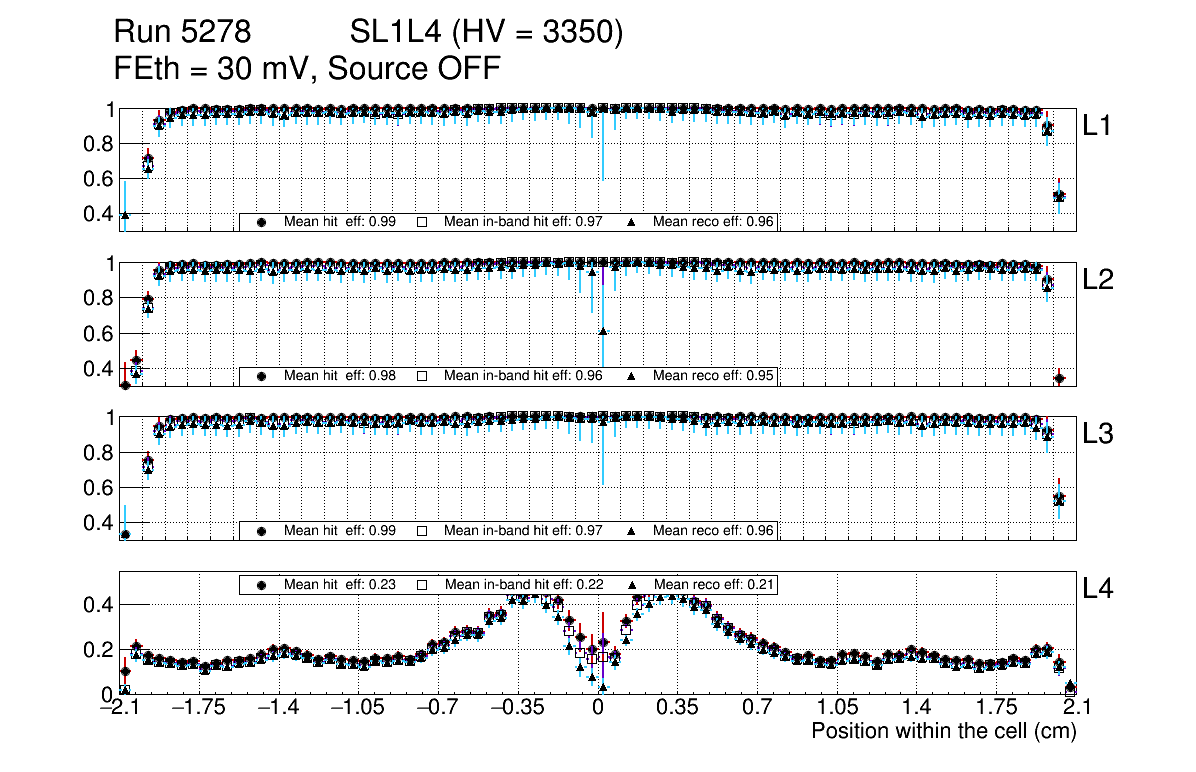Click the open square marker in L1 legend
Screen dimensions: 1196x772
click(x=422, y=222)
